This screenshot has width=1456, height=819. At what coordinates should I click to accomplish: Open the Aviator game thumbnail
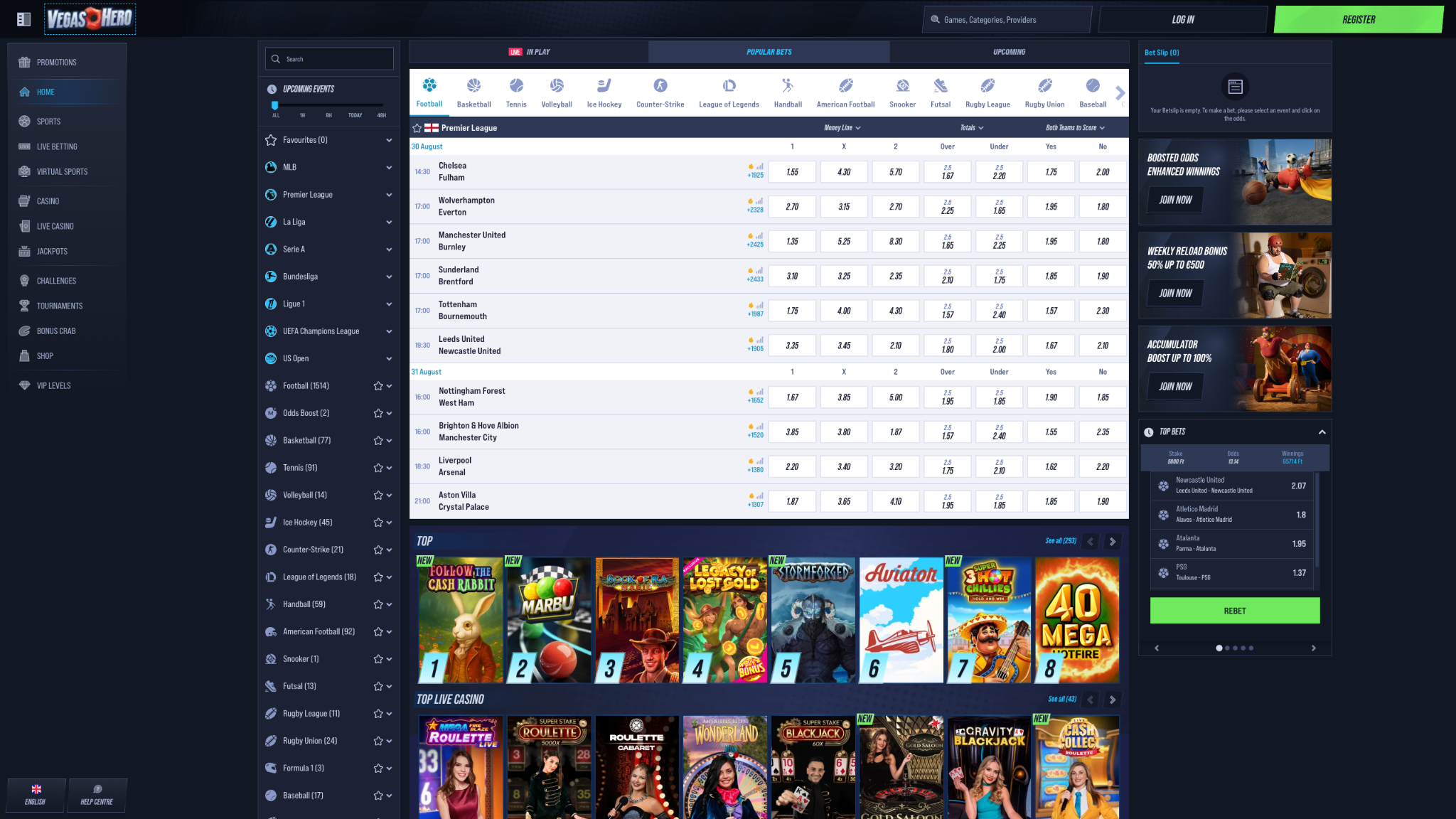tap(901, 620)
